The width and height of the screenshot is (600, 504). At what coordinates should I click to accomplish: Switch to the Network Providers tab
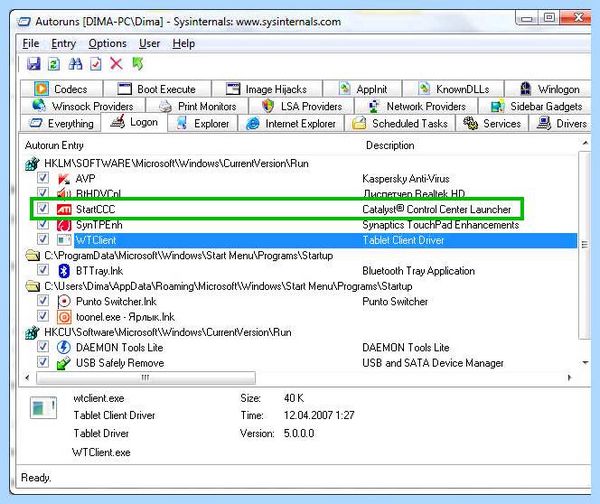[x=416, y=106]
